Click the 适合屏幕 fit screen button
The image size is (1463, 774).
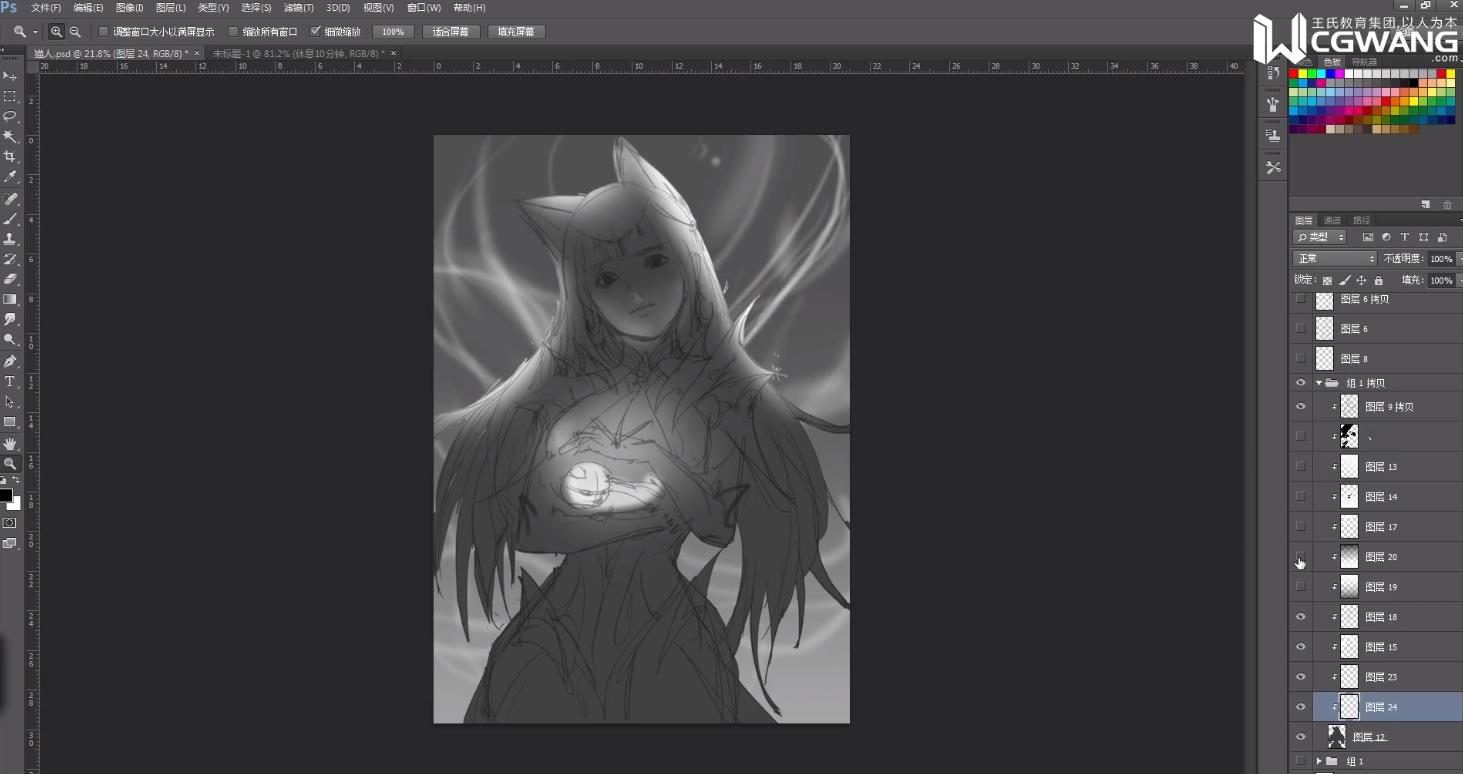[x=451, y=32]
